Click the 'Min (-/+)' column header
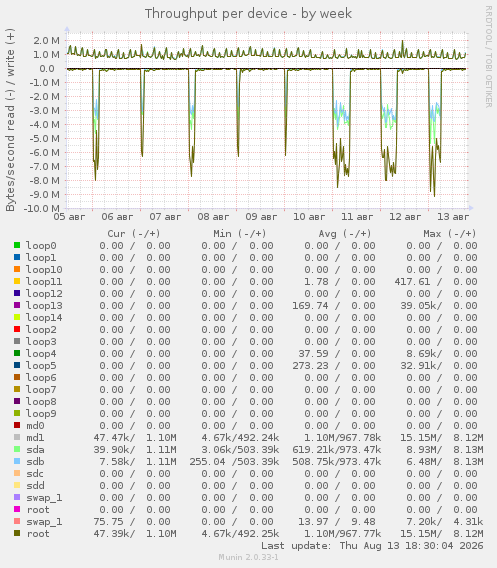Image resolution: width=497 pixels, height=568 pixels. coord(239,234)
